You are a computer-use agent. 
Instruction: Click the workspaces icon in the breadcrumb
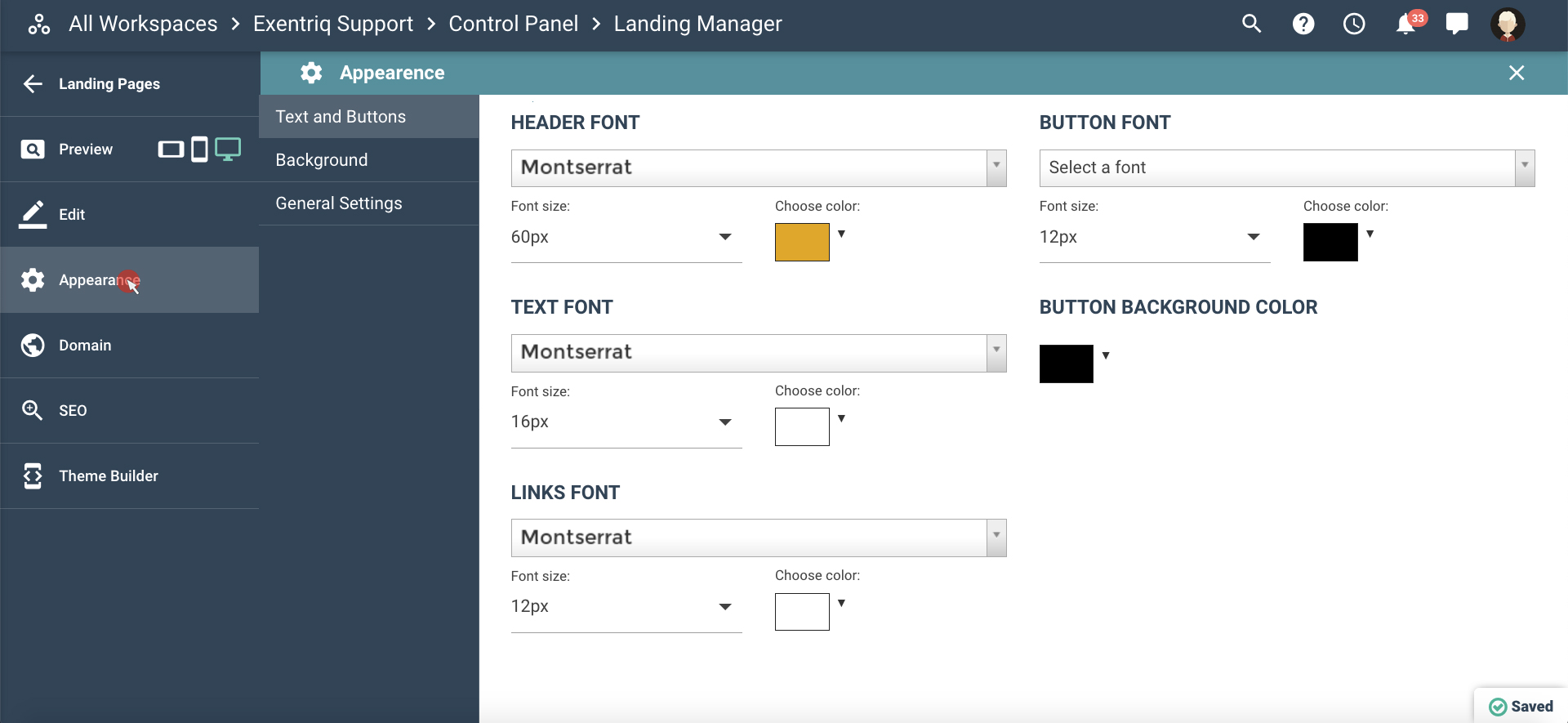click(38, 25)
